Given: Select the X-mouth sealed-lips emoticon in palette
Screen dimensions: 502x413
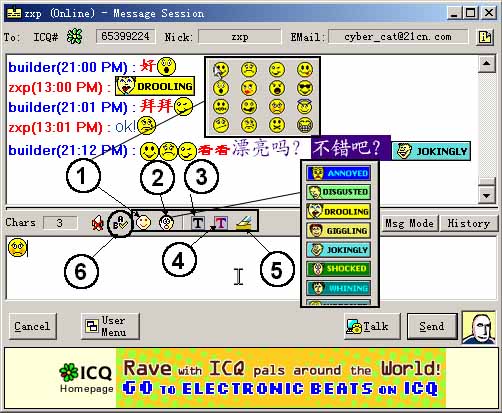Looking at the screenshot, I should 277,125.
